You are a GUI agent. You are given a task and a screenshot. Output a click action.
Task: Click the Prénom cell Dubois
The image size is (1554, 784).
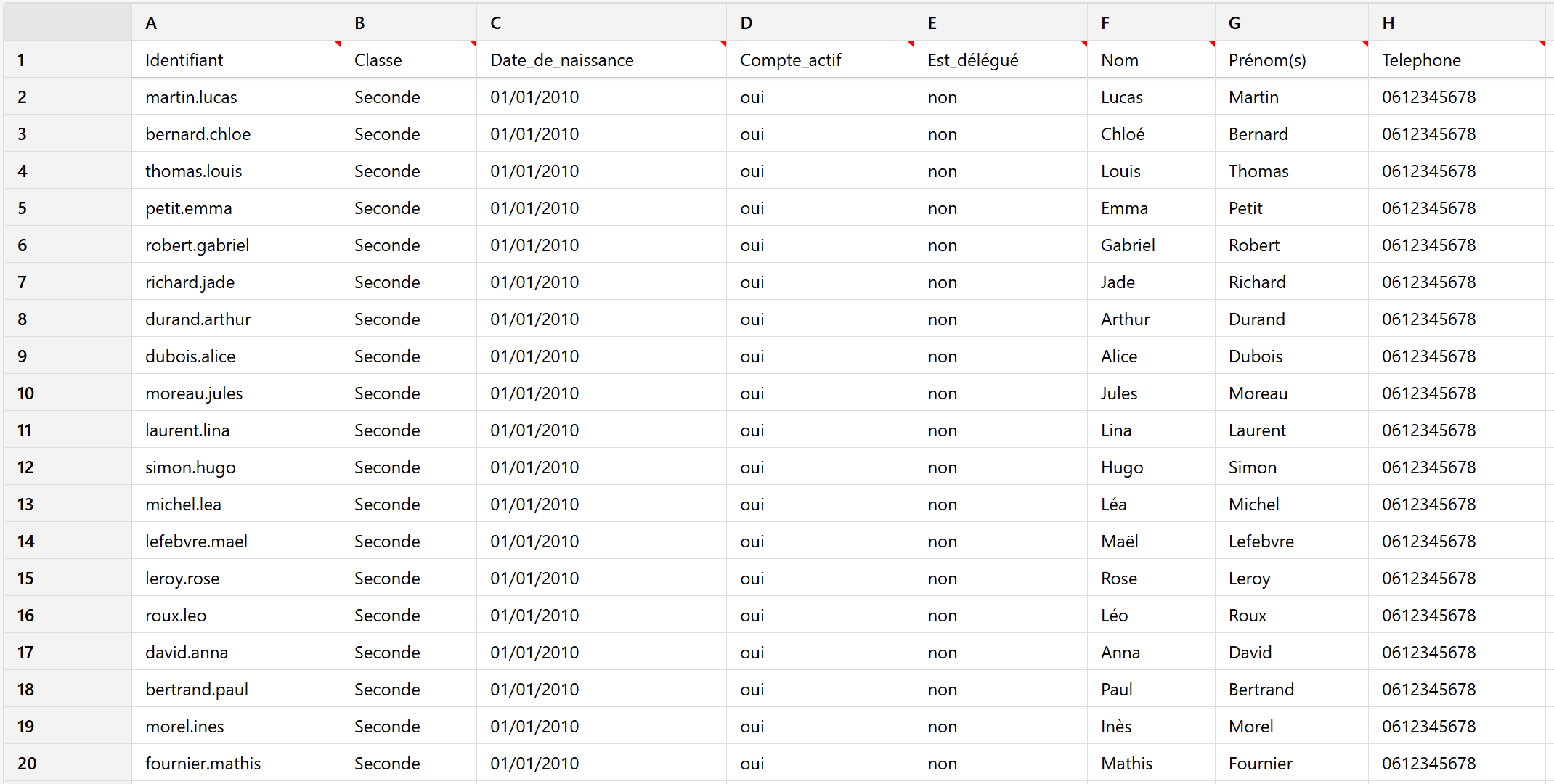click(1292, 356)
